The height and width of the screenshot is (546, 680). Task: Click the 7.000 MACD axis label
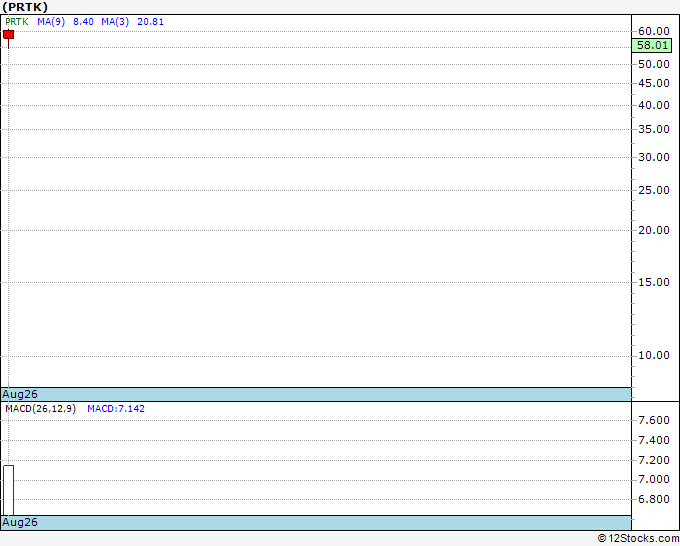pos(654,480)
